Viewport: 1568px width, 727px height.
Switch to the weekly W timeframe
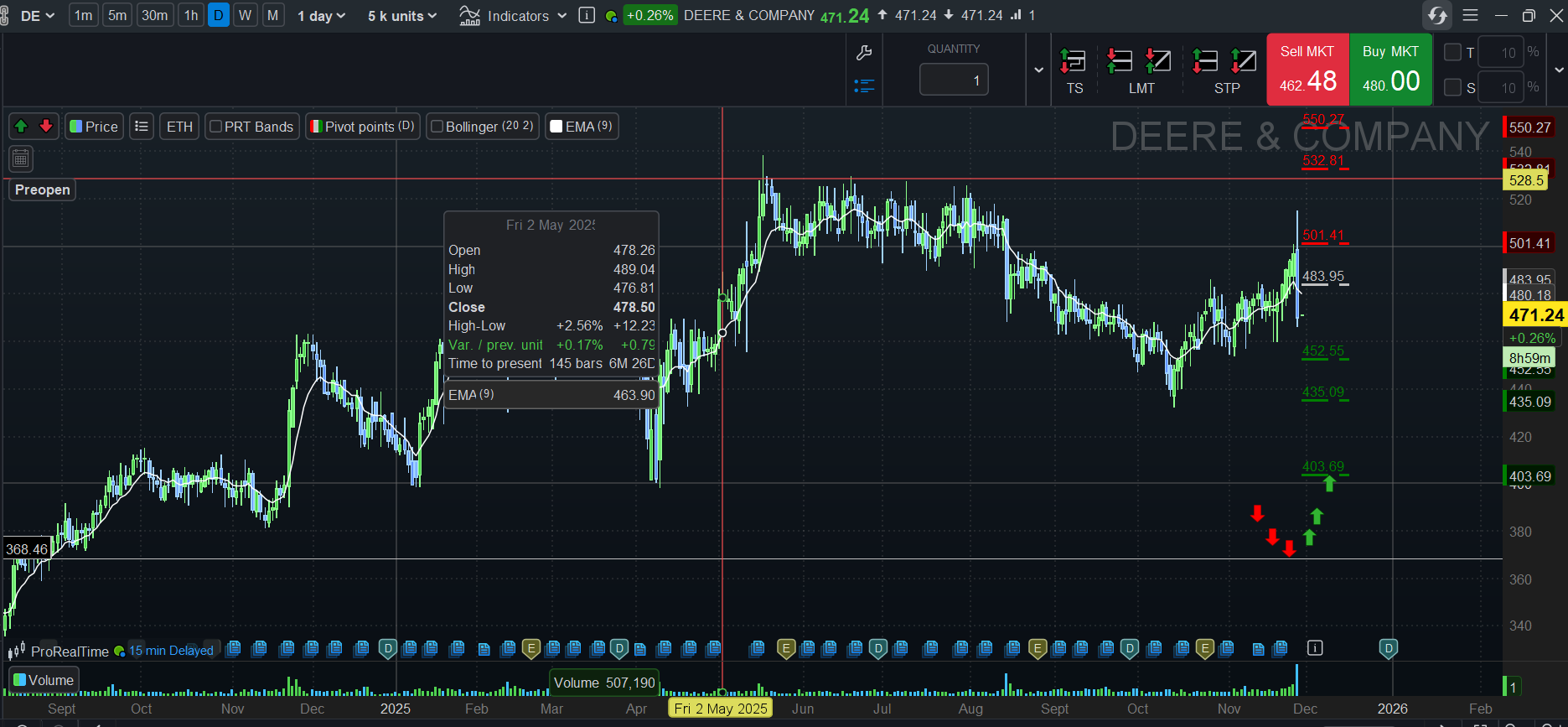[245, 16]
